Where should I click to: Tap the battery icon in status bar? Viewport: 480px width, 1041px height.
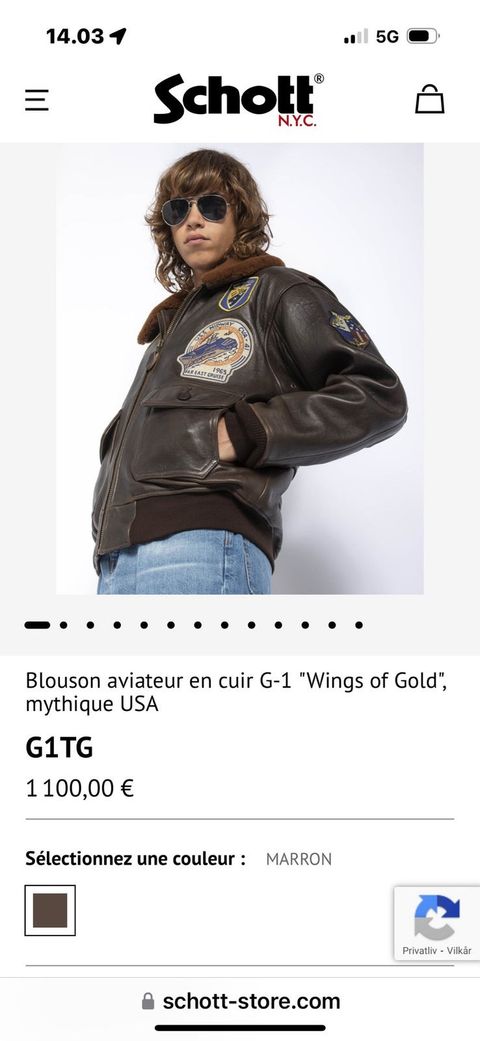(422, 36)
